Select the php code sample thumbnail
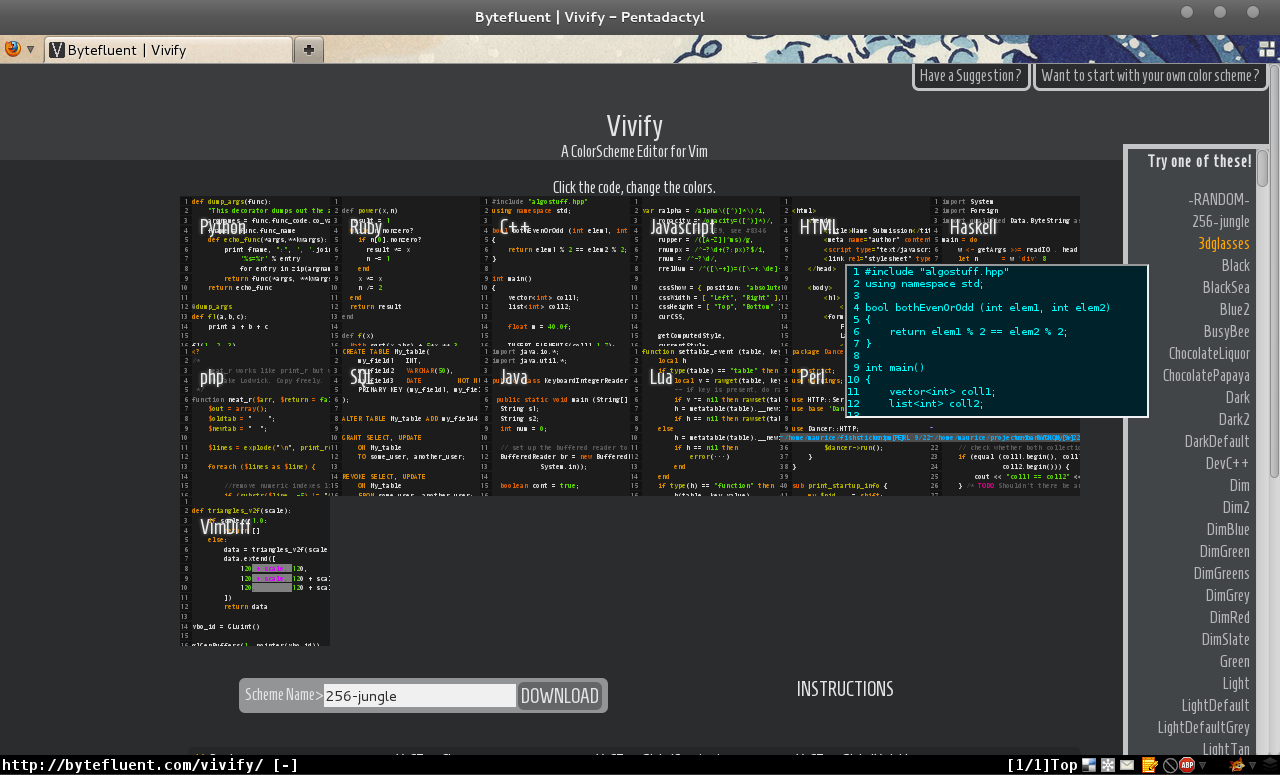This screenshot has width=1280, height=775. tap(255, 421)
